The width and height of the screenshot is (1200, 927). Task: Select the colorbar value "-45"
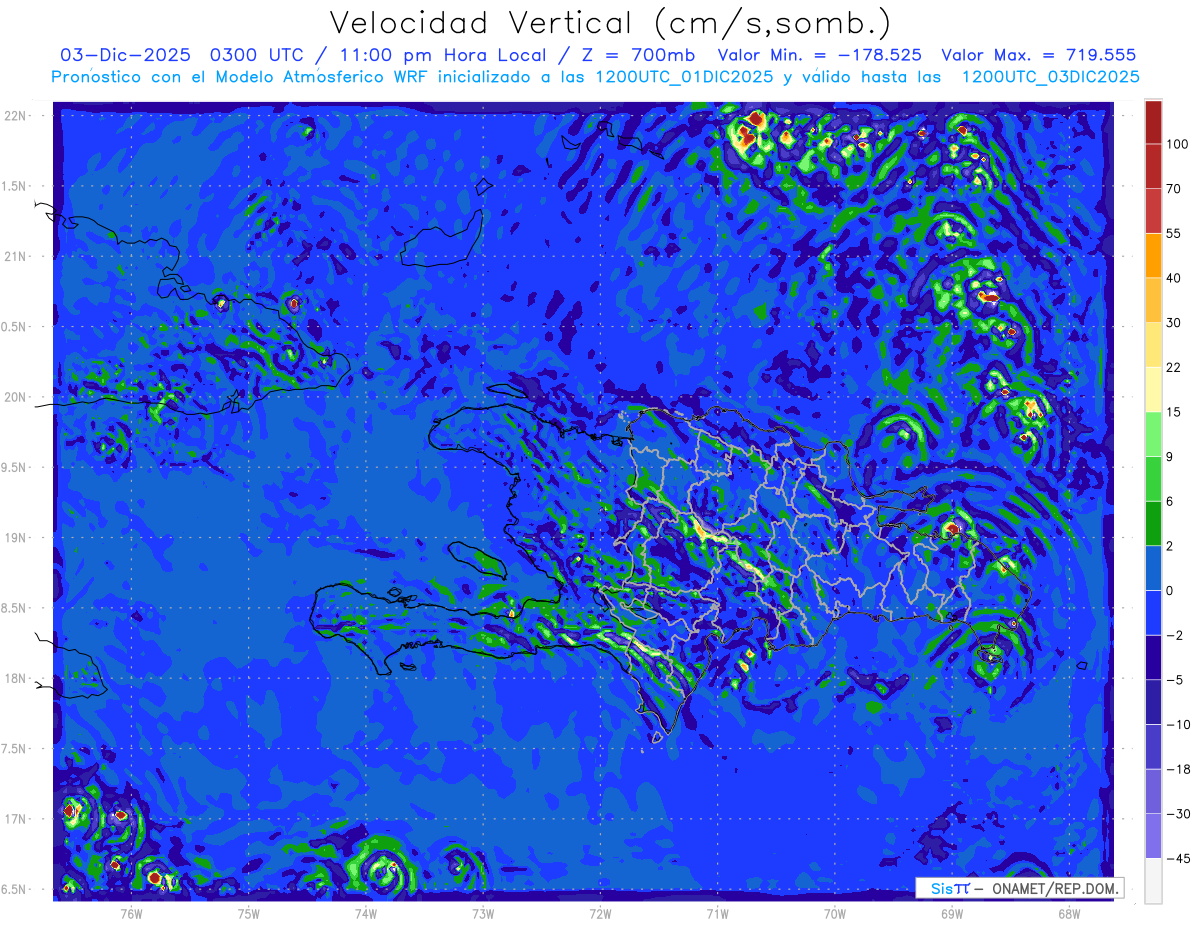1178,858
